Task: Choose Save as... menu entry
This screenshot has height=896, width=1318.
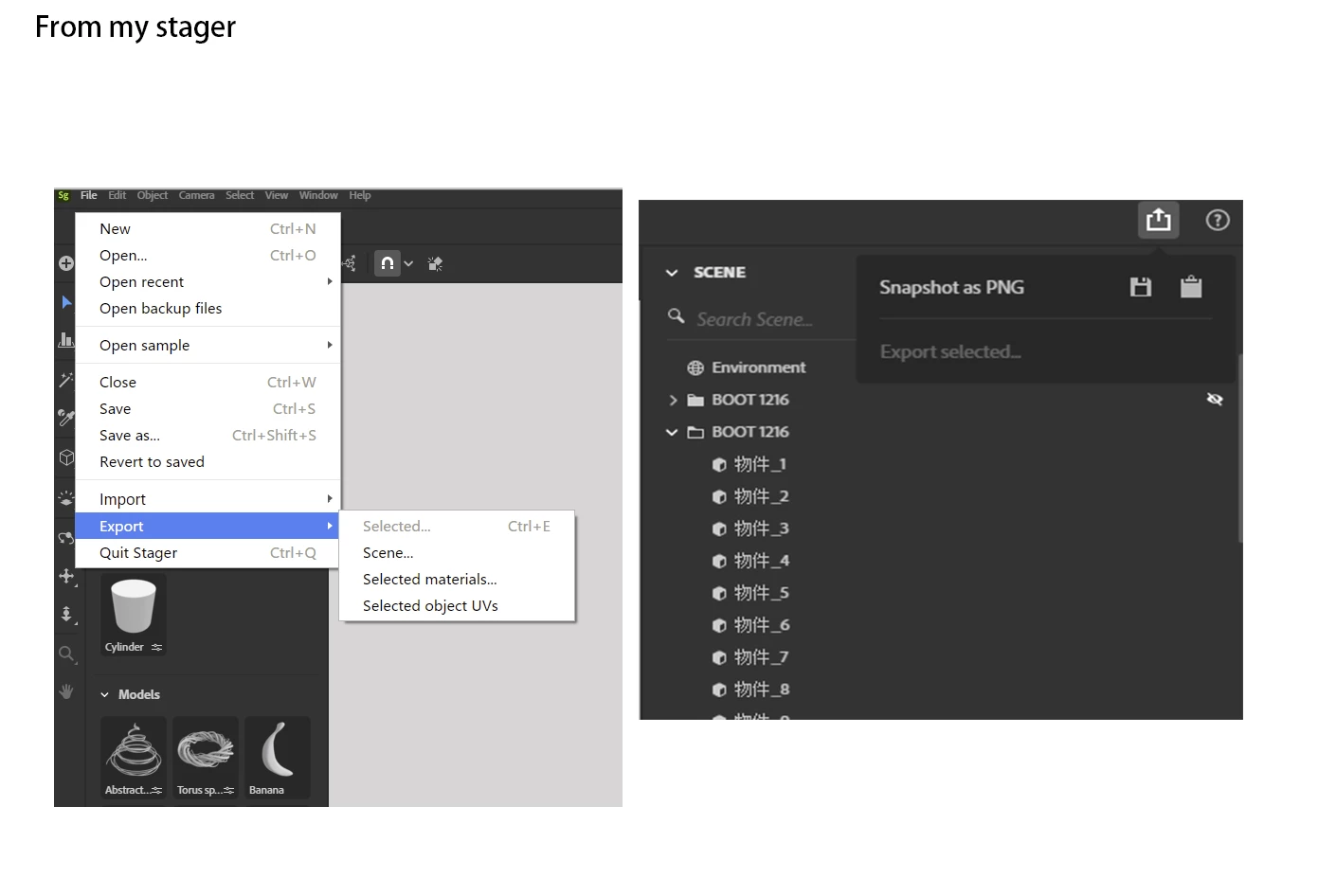Action: 208,436
